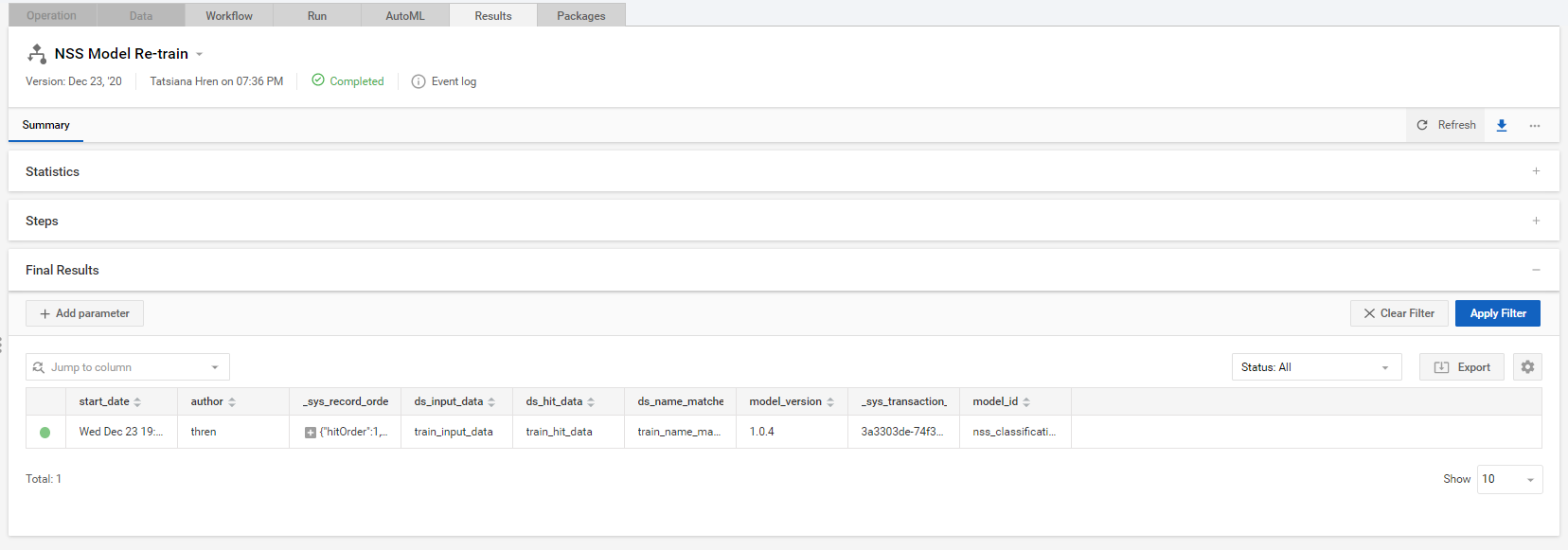1568x550 pixels.
Task: Open the Show 10 rows dropdown
Action: point(1510,479)
